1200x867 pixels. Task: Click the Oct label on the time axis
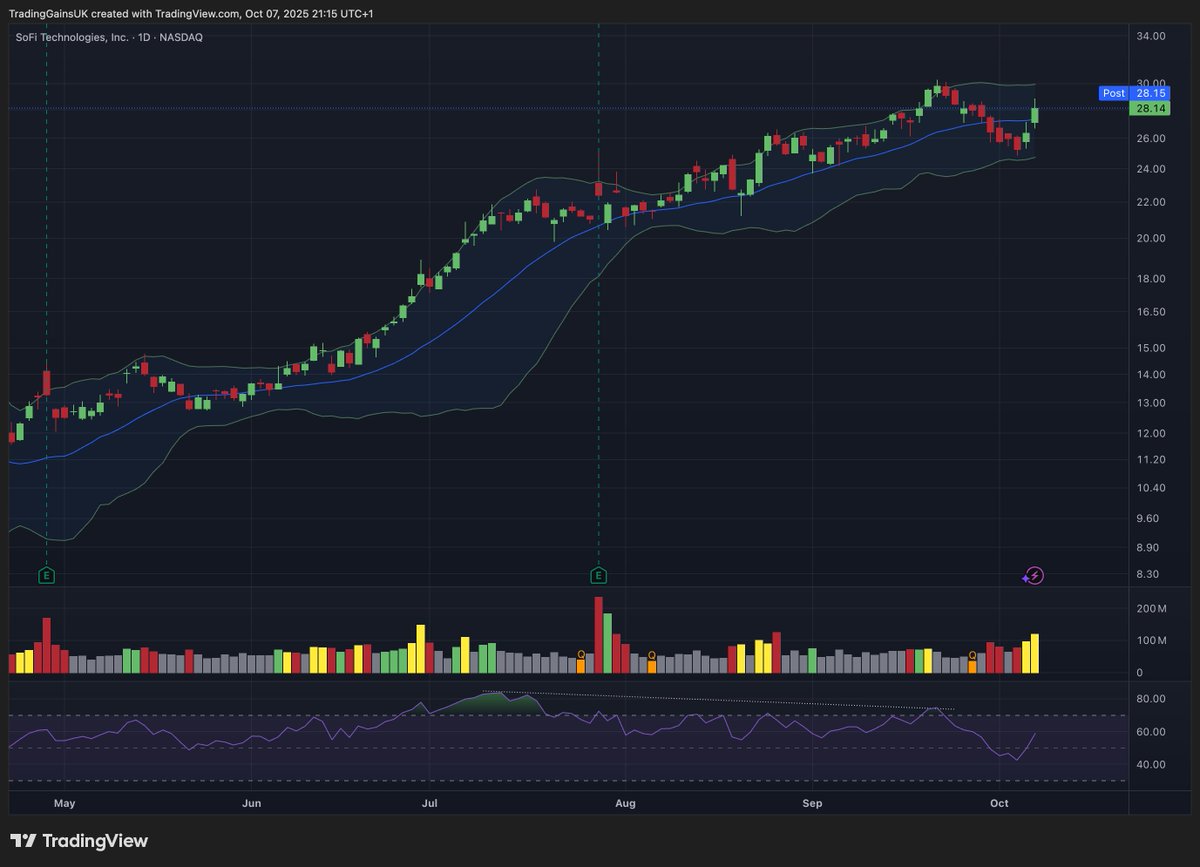(x=999, y=803)
